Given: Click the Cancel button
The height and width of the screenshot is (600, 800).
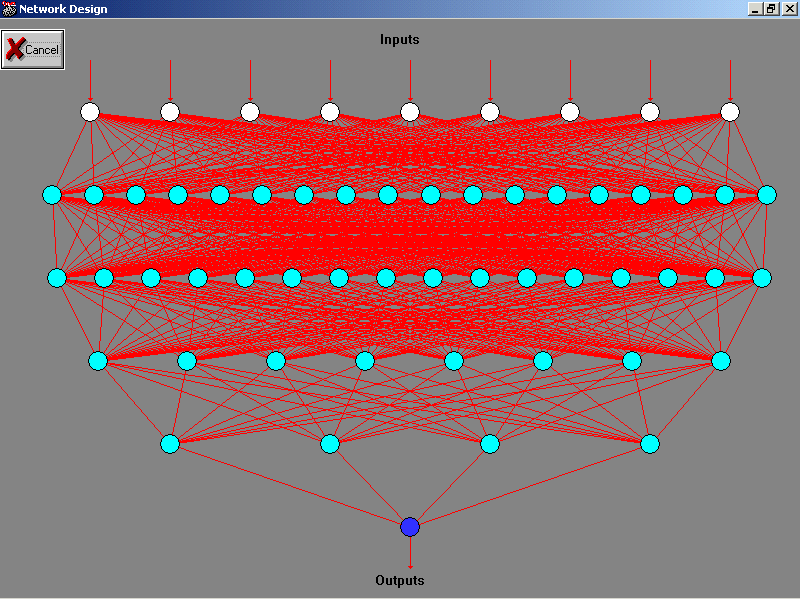Looking at the screenshot, I should (33, 49).
